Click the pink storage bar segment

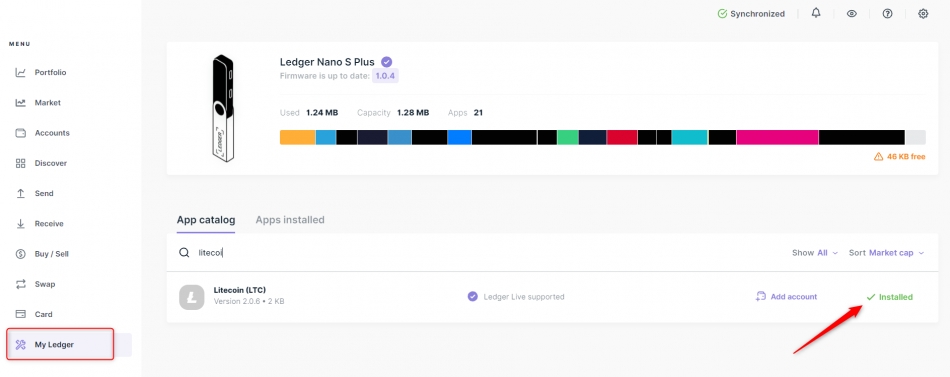(x=777, y=137)
